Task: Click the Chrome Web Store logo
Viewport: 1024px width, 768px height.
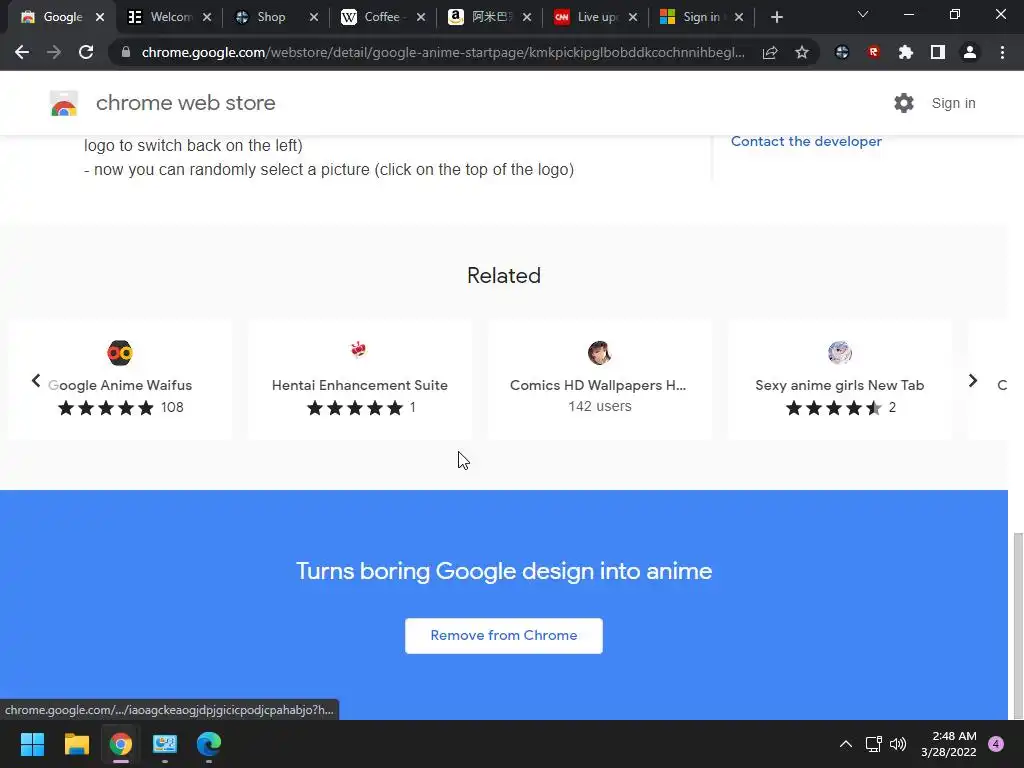Action: pyautogui.click(x=64, y=103)
